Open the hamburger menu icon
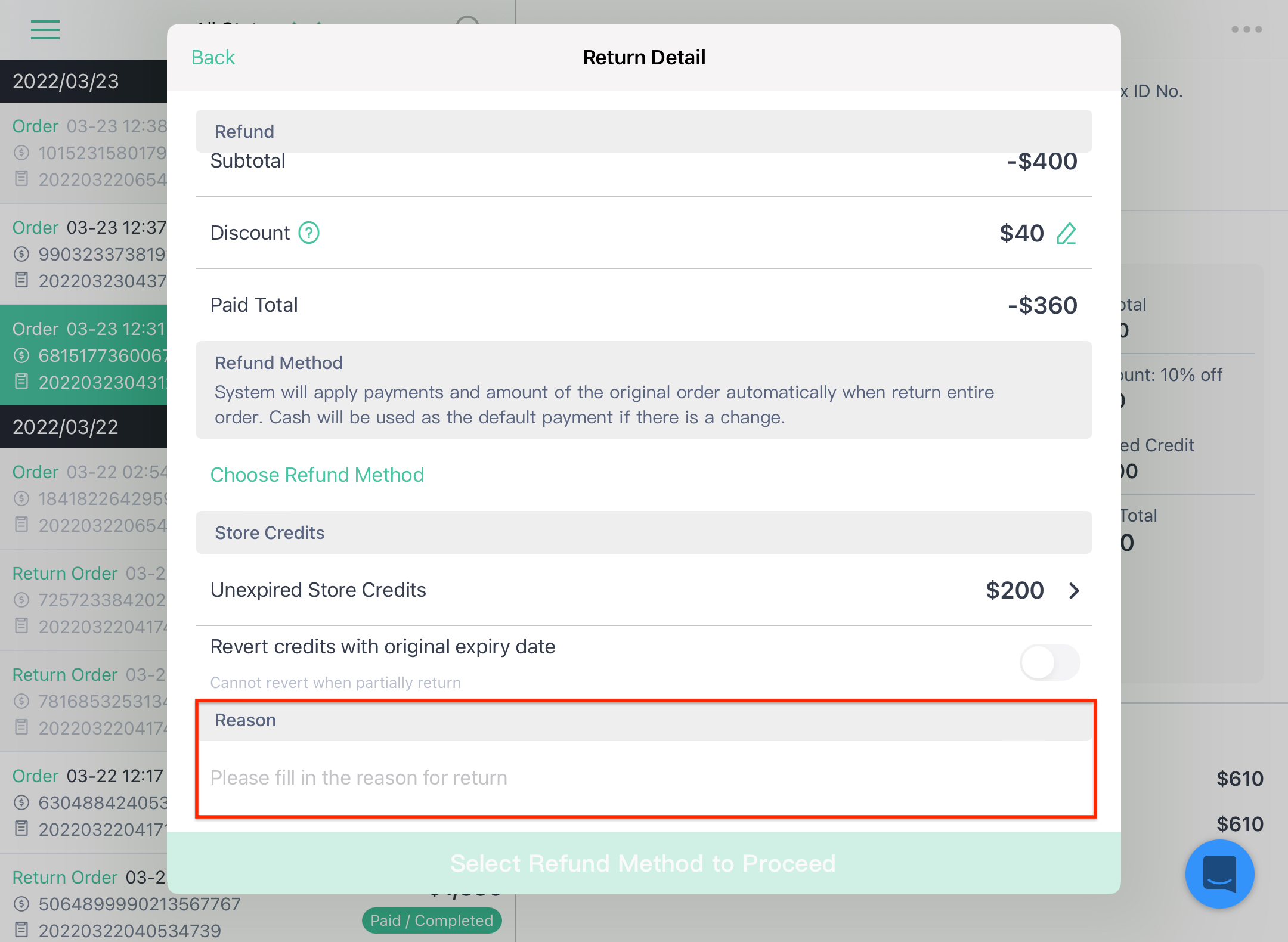 point(45,29)
